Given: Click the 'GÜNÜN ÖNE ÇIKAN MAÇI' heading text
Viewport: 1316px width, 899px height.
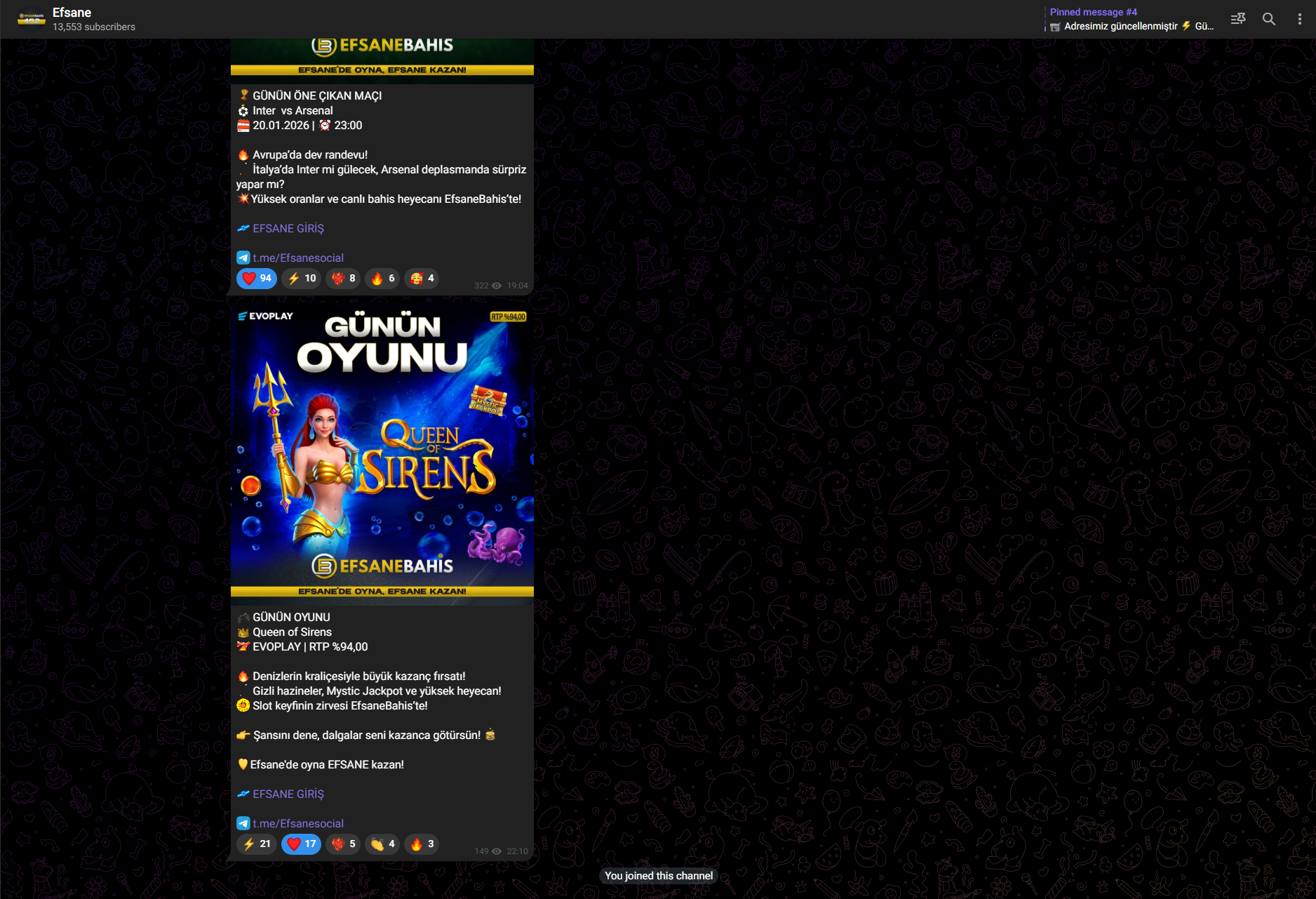Looking at the screenshot, I should (317, 96).
